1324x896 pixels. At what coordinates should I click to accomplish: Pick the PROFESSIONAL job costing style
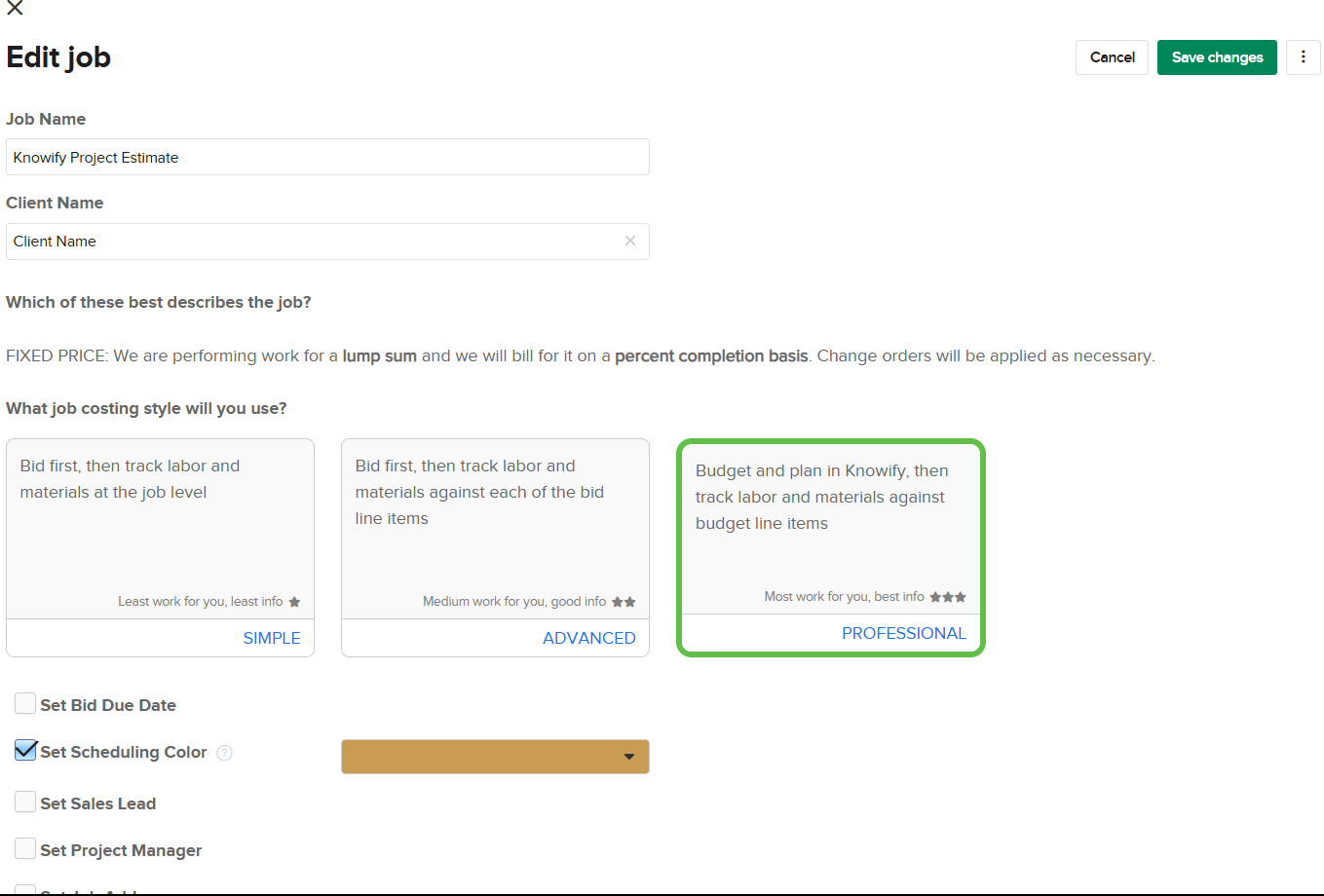[903, 633]
